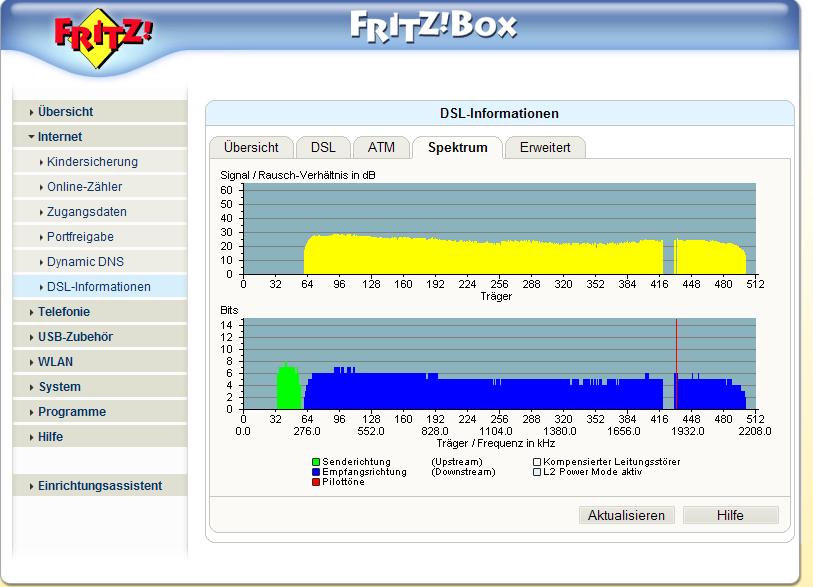Toggle L2 Power Mode aktiv checkbox

(x=537, y=472)
